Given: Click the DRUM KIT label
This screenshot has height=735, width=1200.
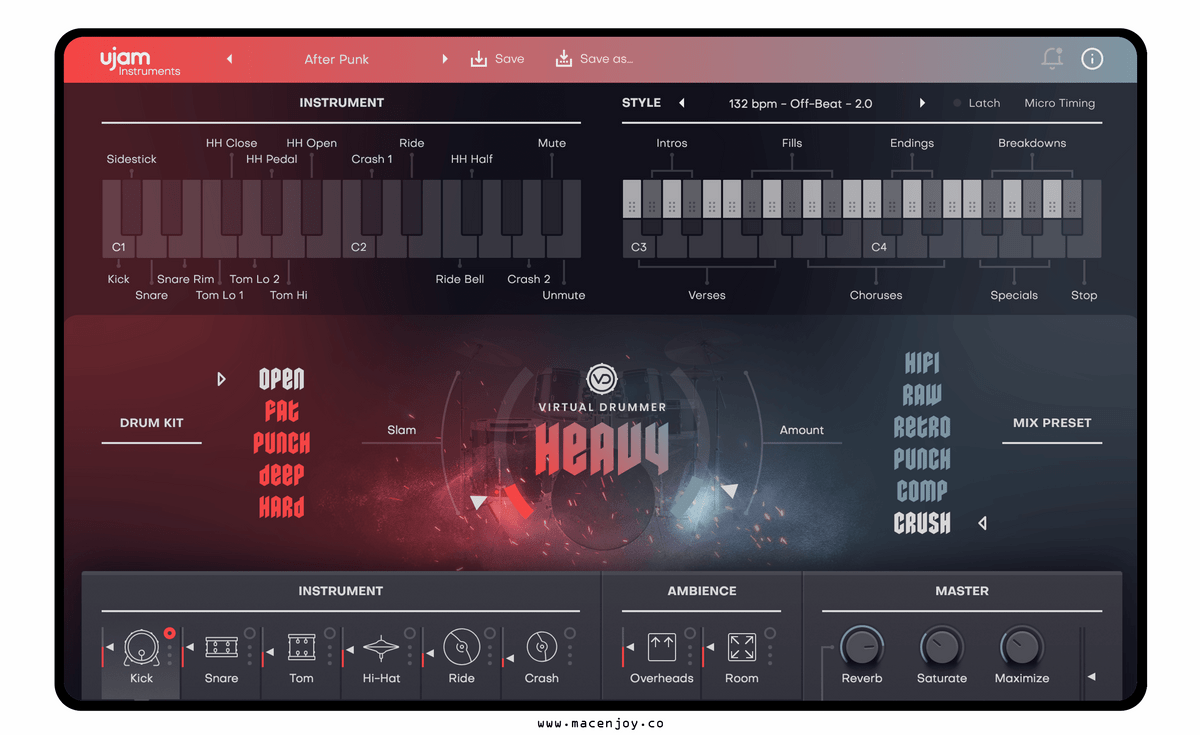Looking at the screenshot, I should [152, 423].
